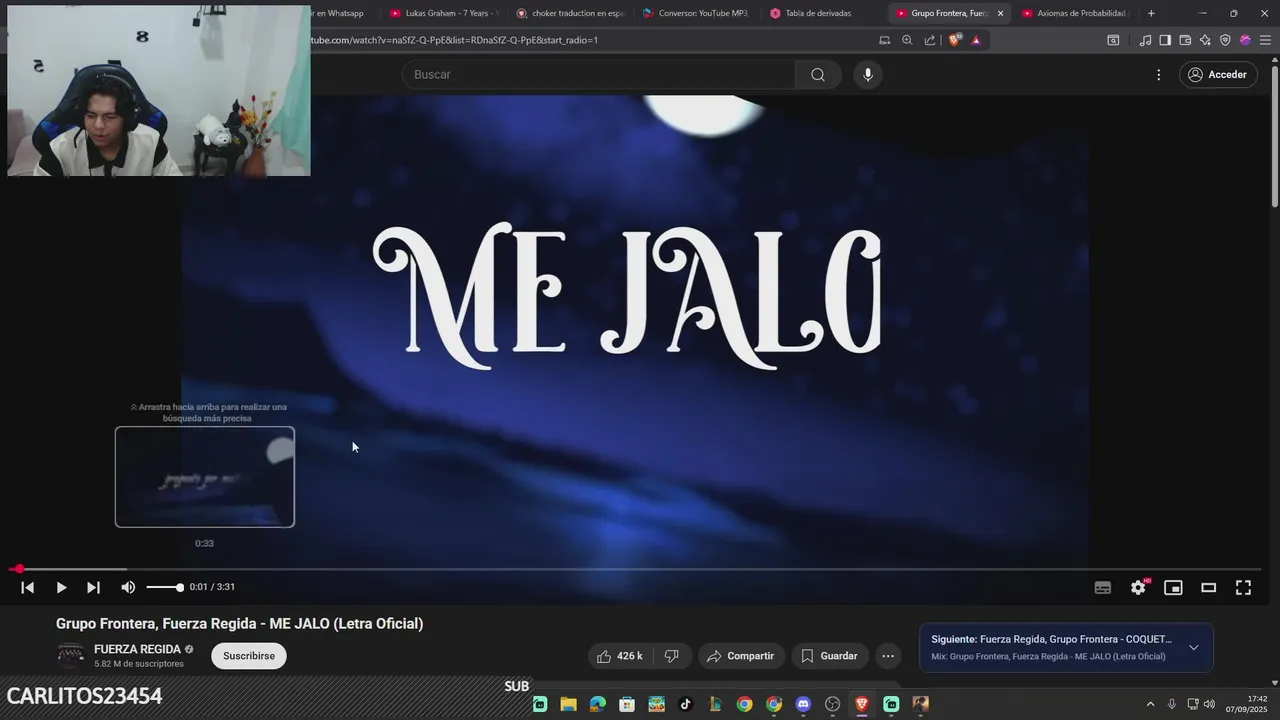Click the 0:33 seek preview thumbnail

click(205, 477)
